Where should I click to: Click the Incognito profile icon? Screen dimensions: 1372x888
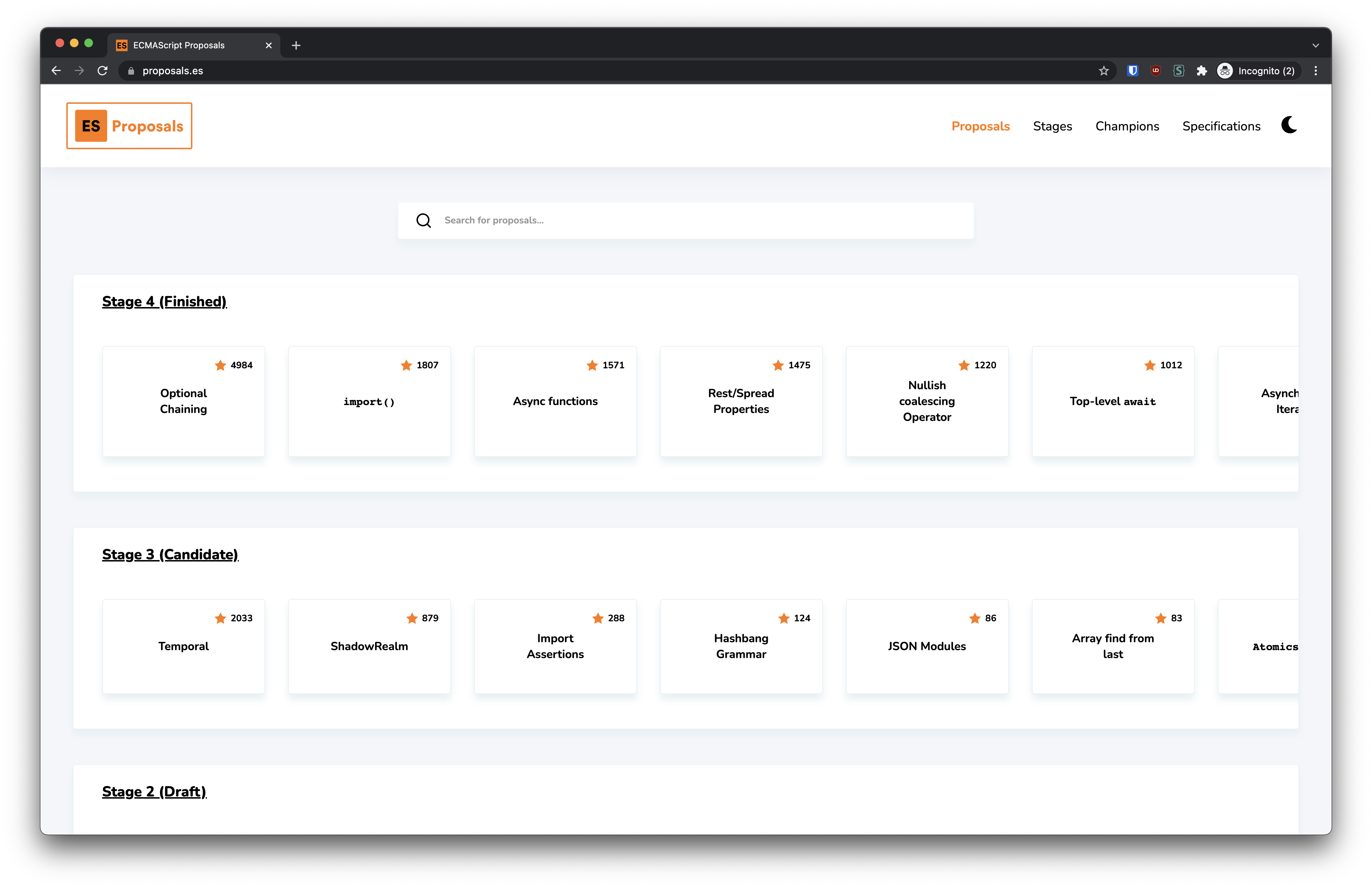(1225, 70)
